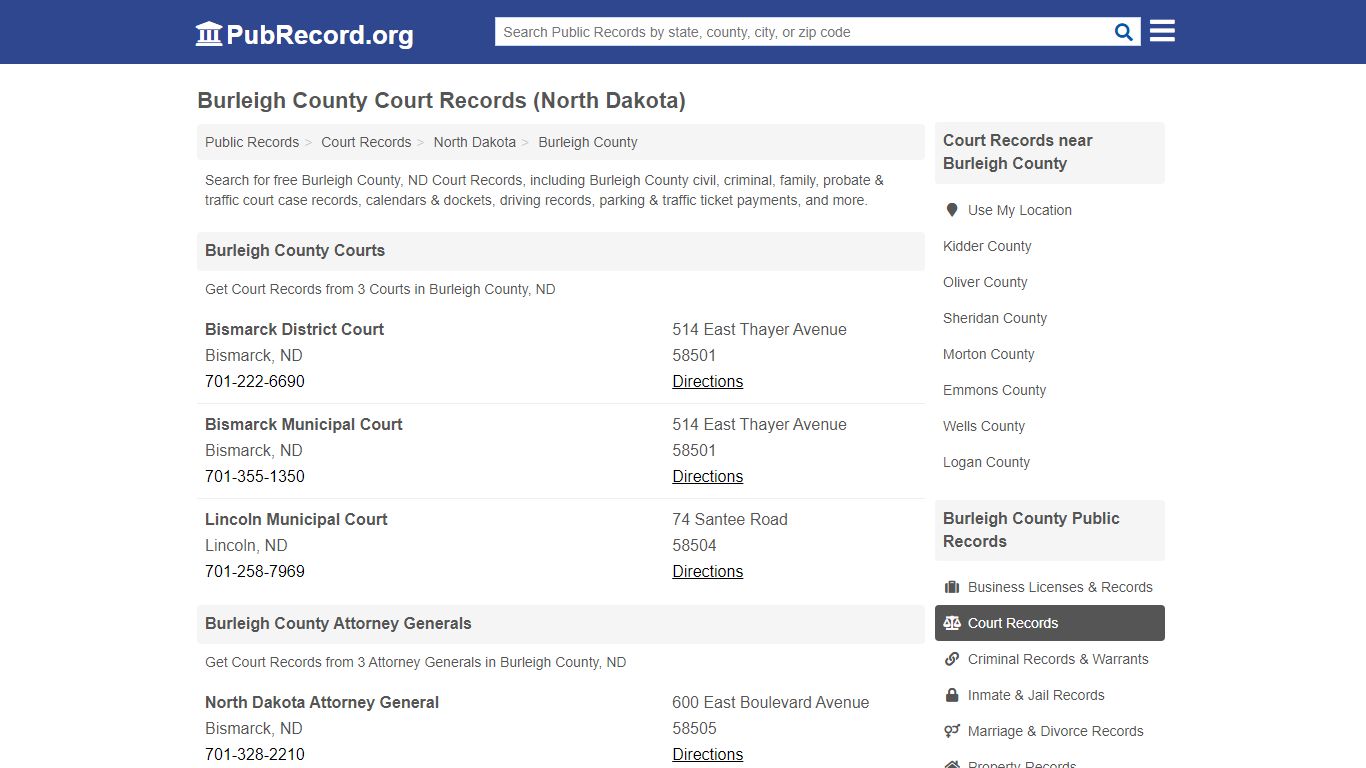
Task: Click the Inmate & Jail padlock icon
Action: 952,695
